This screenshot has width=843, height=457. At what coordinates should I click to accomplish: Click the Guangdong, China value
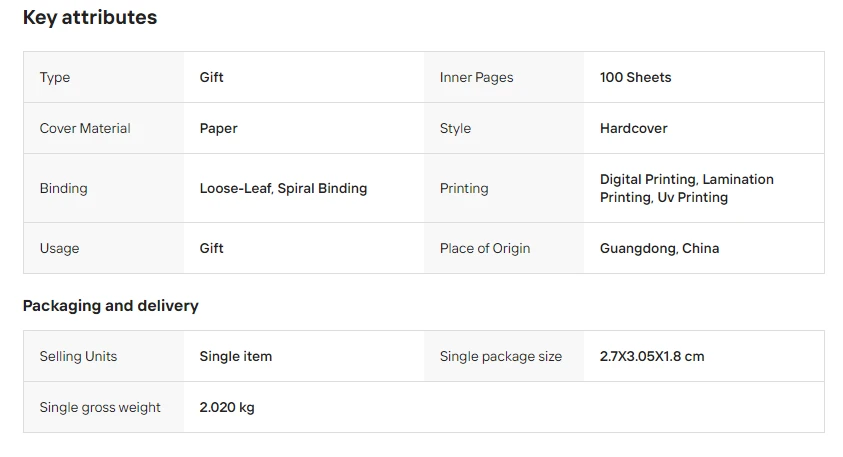pos(660,248)
